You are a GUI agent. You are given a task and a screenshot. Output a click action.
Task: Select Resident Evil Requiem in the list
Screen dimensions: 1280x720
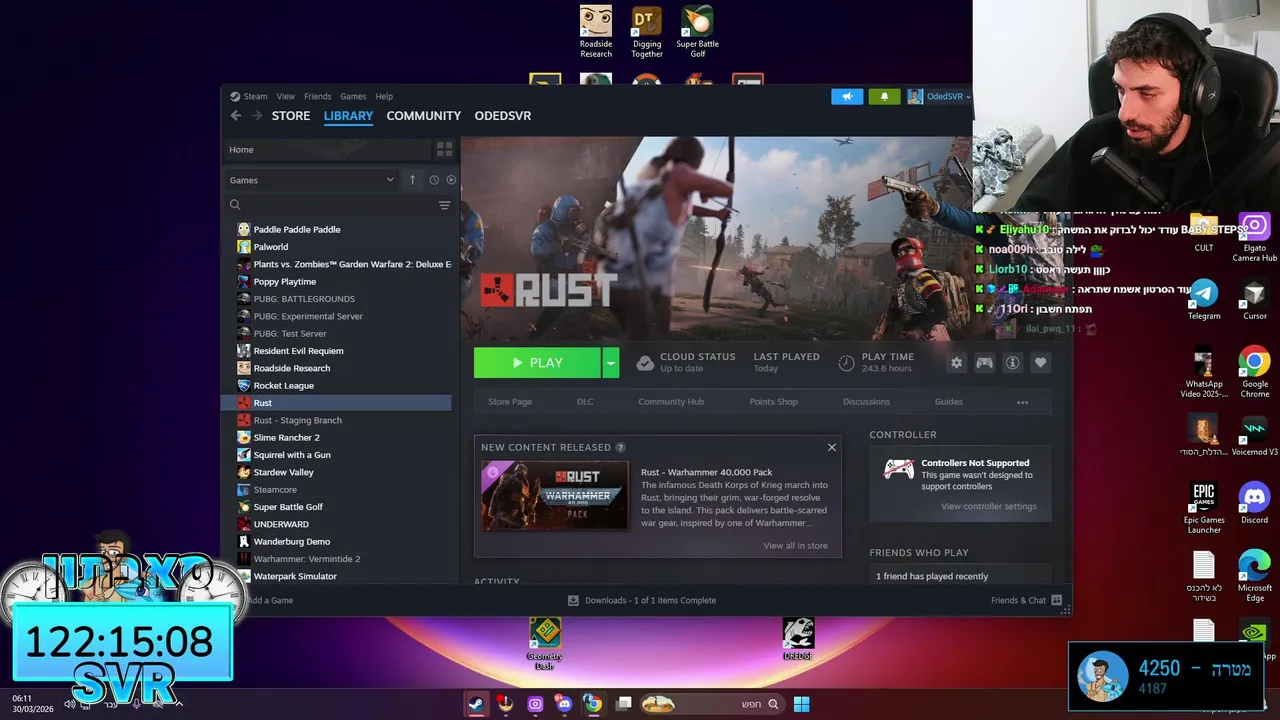(x=298, y=351)
